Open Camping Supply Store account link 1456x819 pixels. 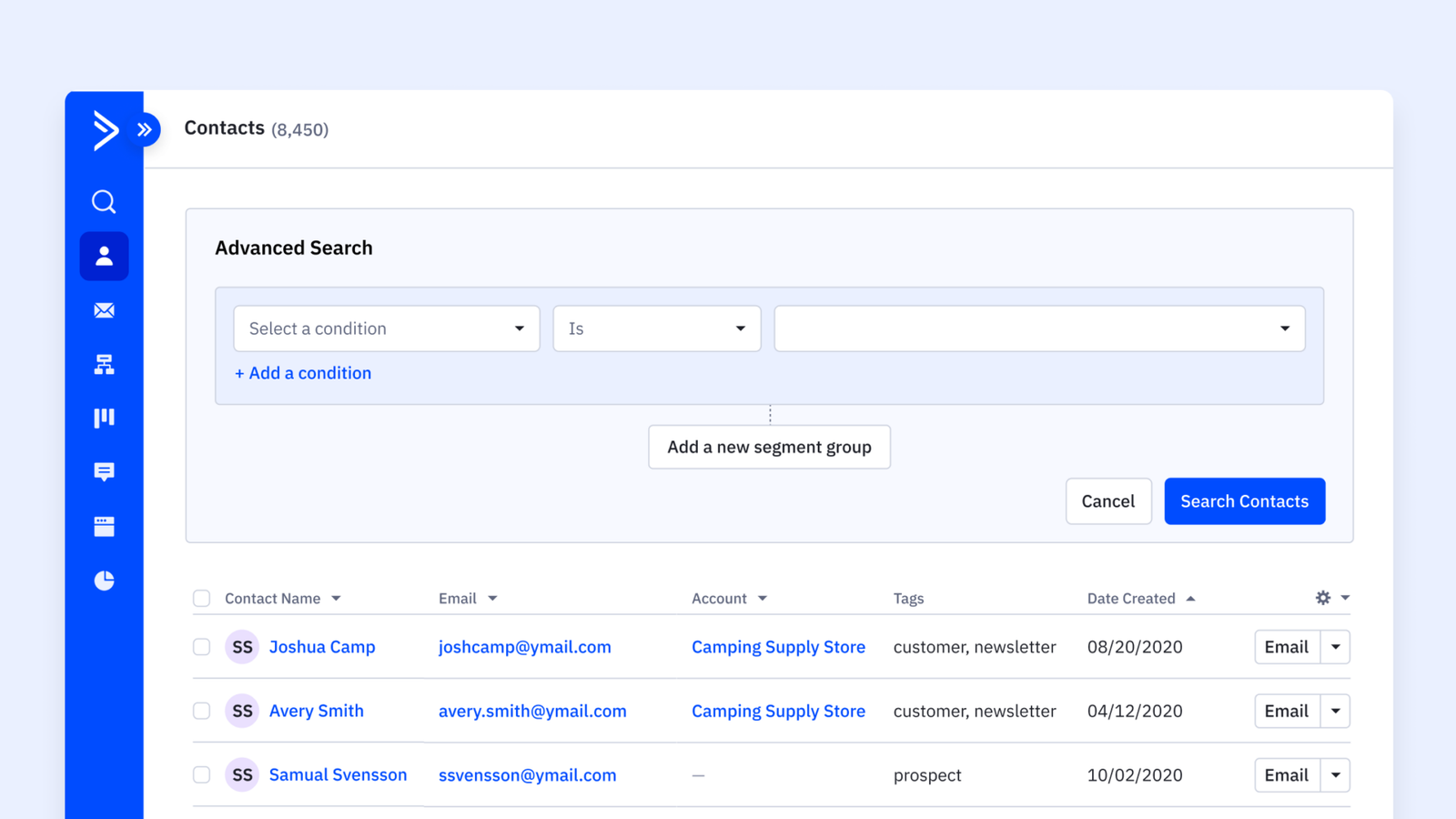click(778, 647)
